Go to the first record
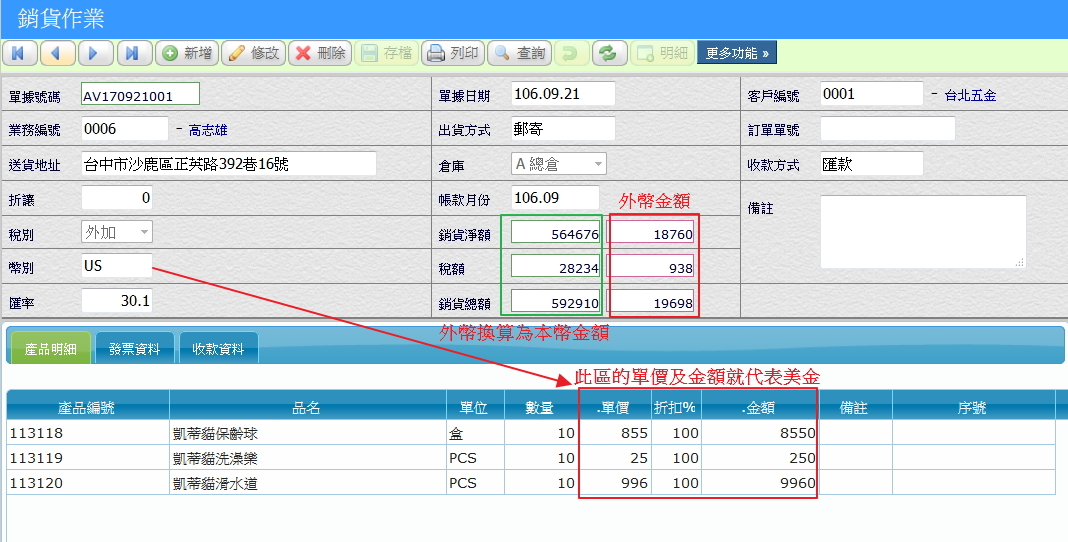Screen dimensions: 1068x542 point(20,53)
